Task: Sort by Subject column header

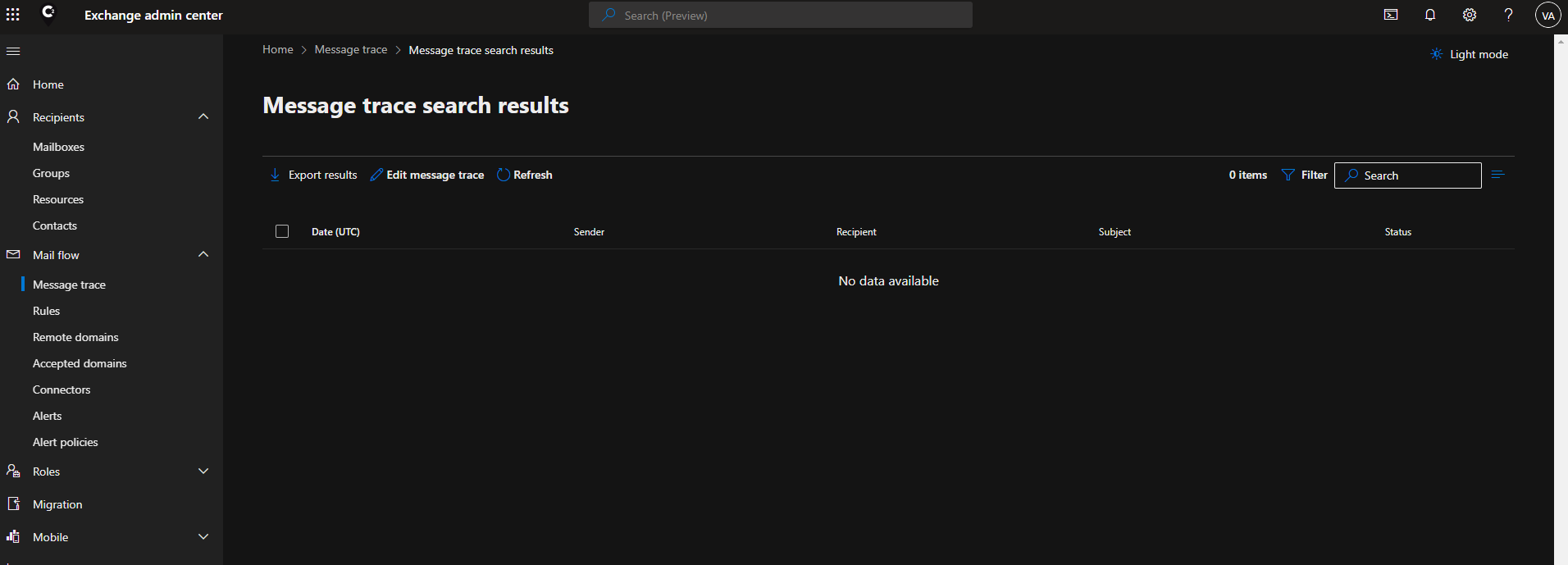Action: pyautogui.click(x=1114, y=232)
